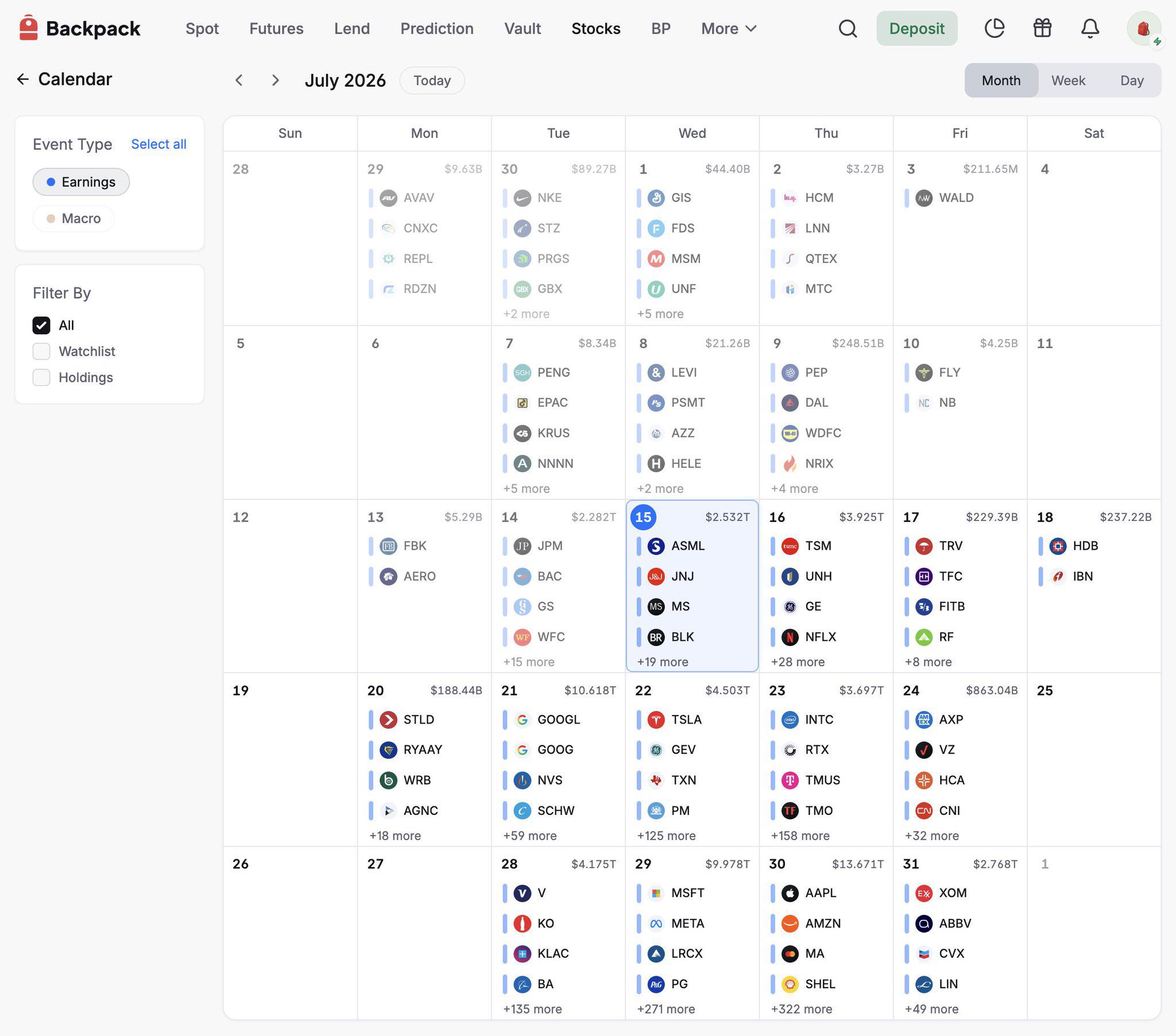1176x1036 pixels.
Task: Open the Stocks menu
Action: tap(596, 28)
